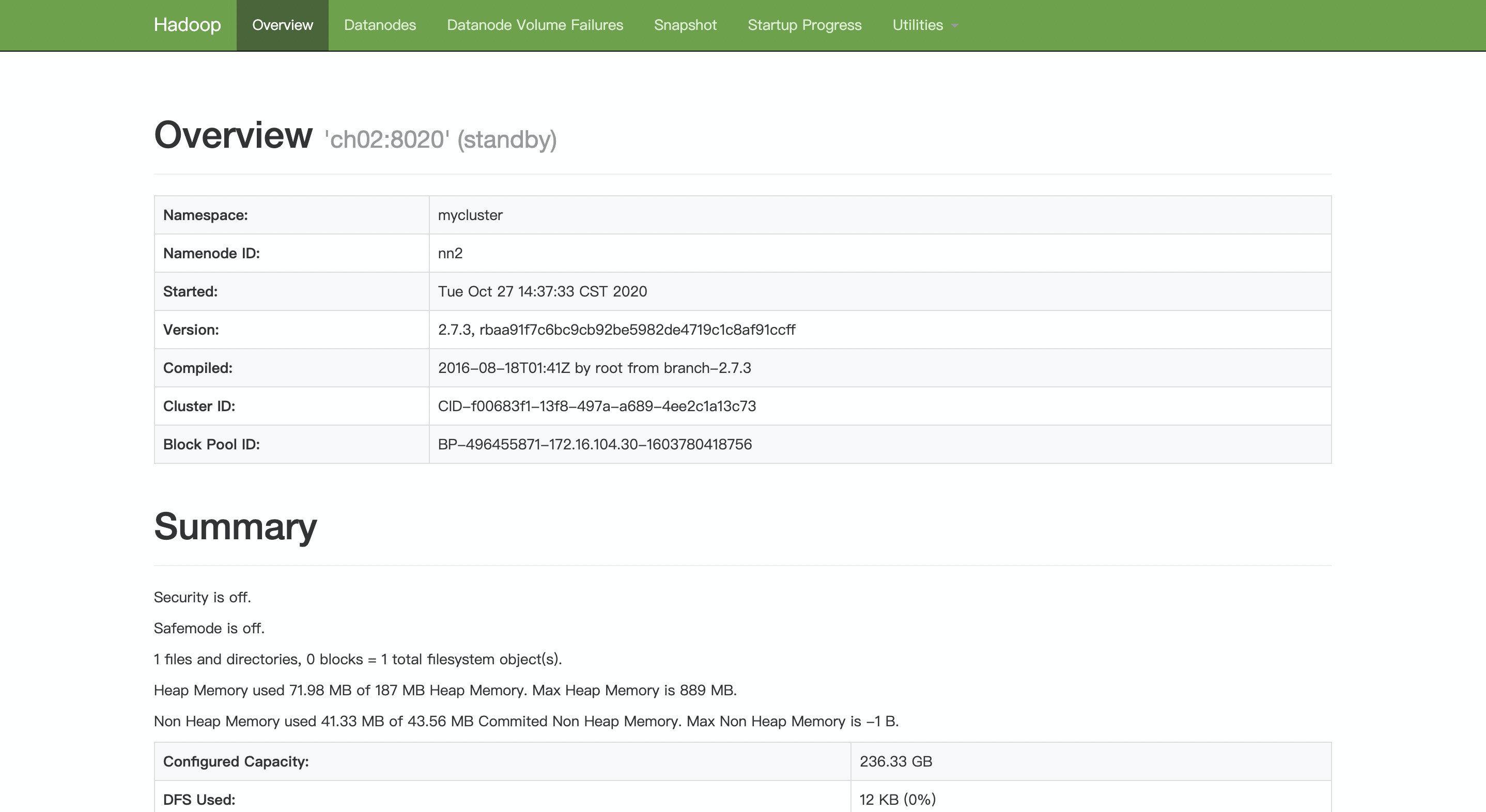Click the Block Pool ID value
The width and height of the screenshot is (1486, 812).
tap(595, 444)
